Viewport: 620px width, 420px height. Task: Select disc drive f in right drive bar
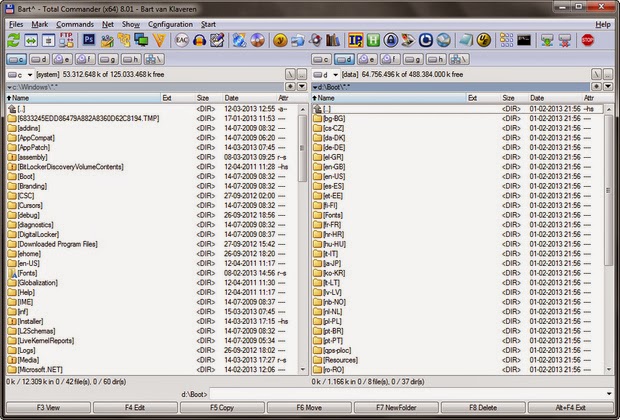[x=390, y=59]
